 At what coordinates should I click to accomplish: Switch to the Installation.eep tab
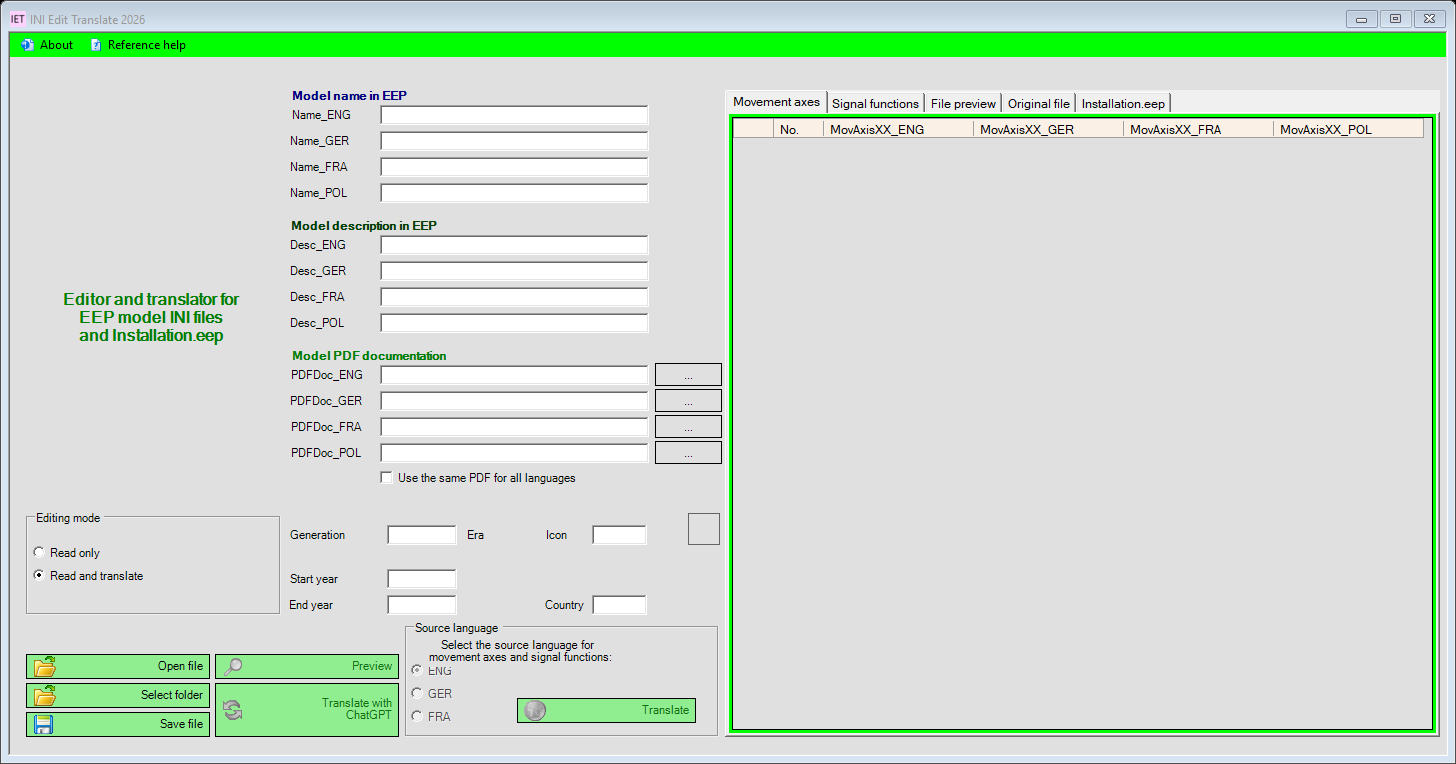pos(1123,103)
